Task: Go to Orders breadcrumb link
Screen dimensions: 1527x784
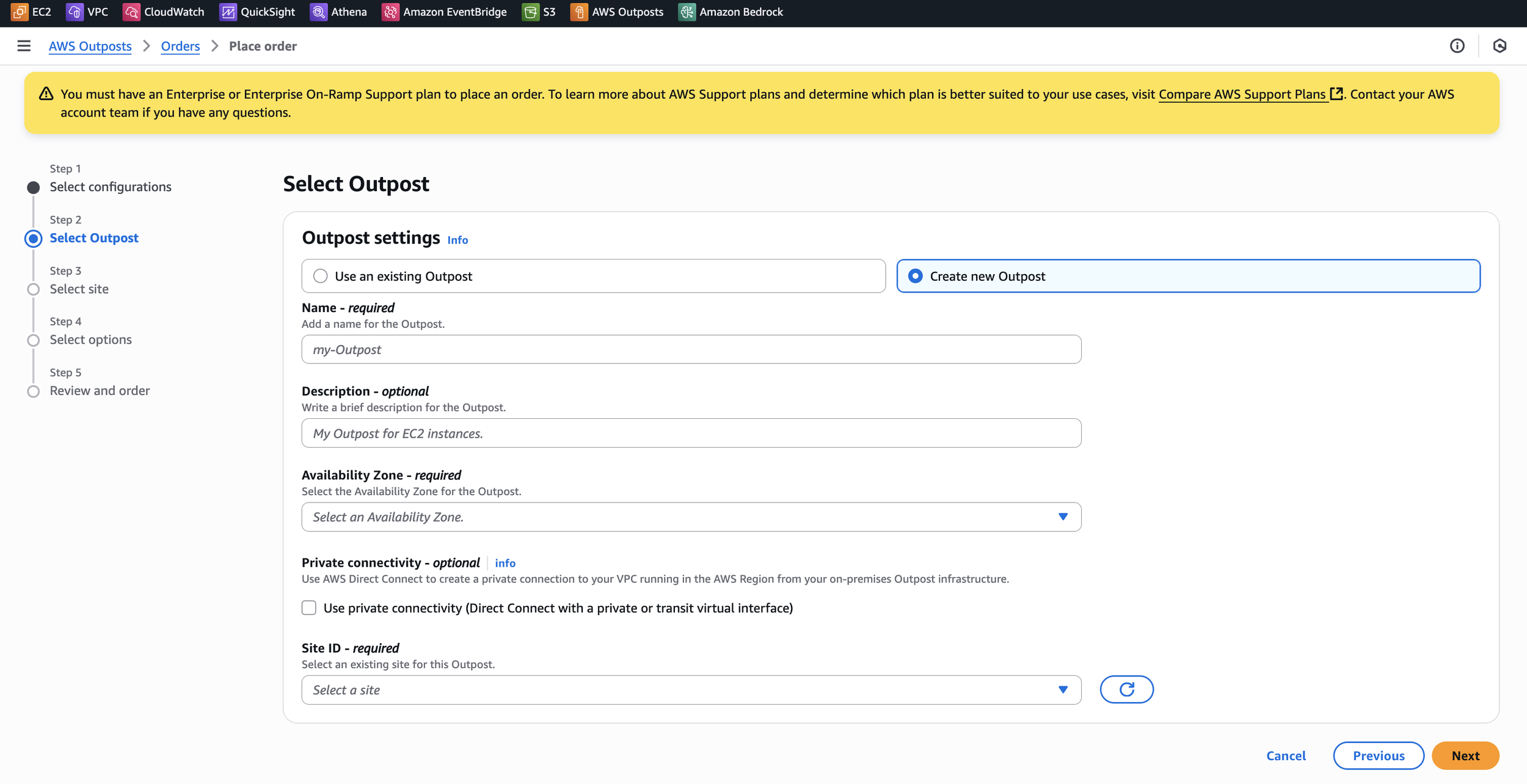Action: click(180, 46)
